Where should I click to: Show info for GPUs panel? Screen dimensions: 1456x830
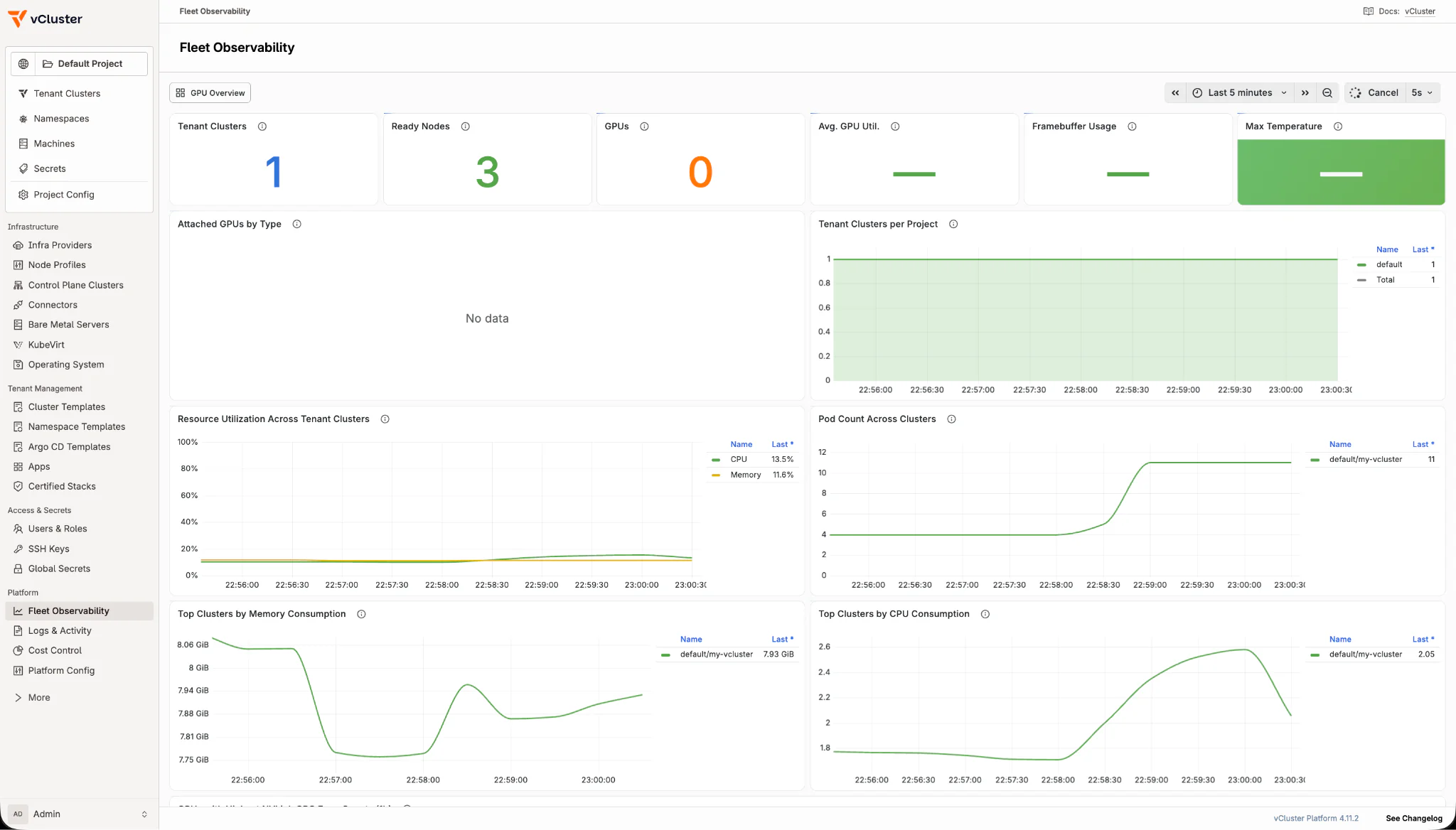(644, 126)
